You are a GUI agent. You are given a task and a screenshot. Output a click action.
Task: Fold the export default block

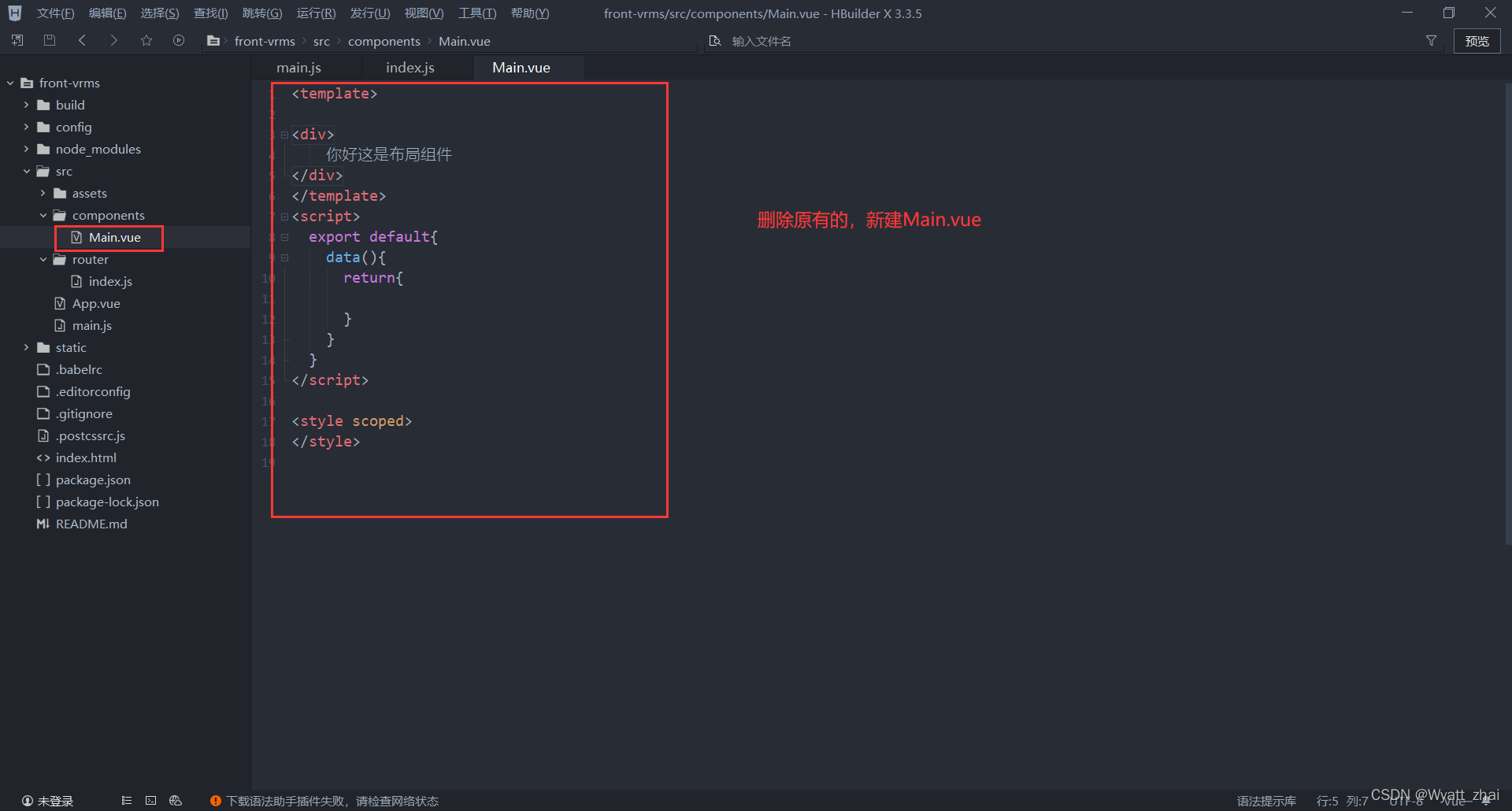tap(284, 237)
